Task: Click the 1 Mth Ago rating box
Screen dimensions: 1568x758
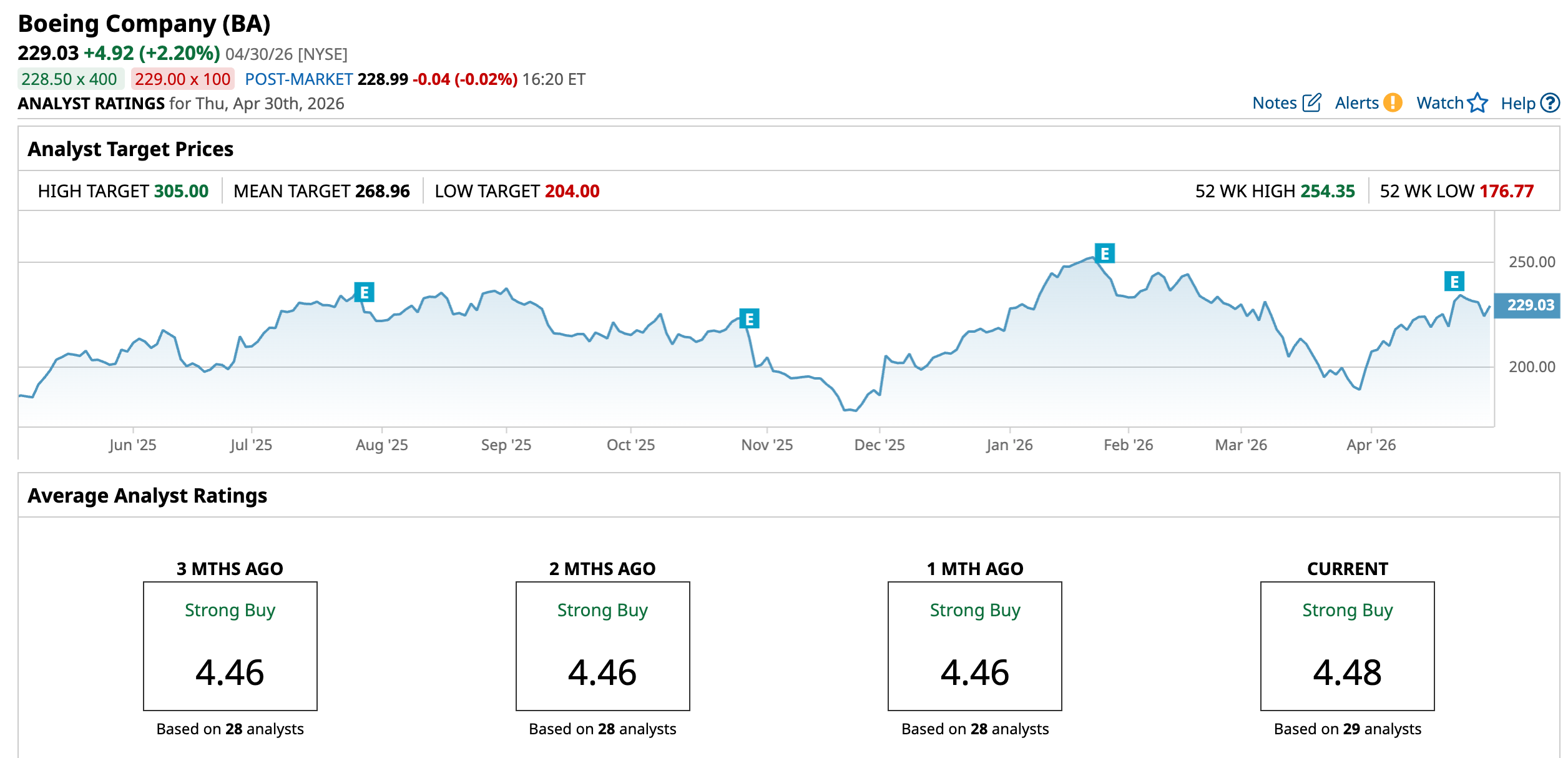Action: point(974,646)
